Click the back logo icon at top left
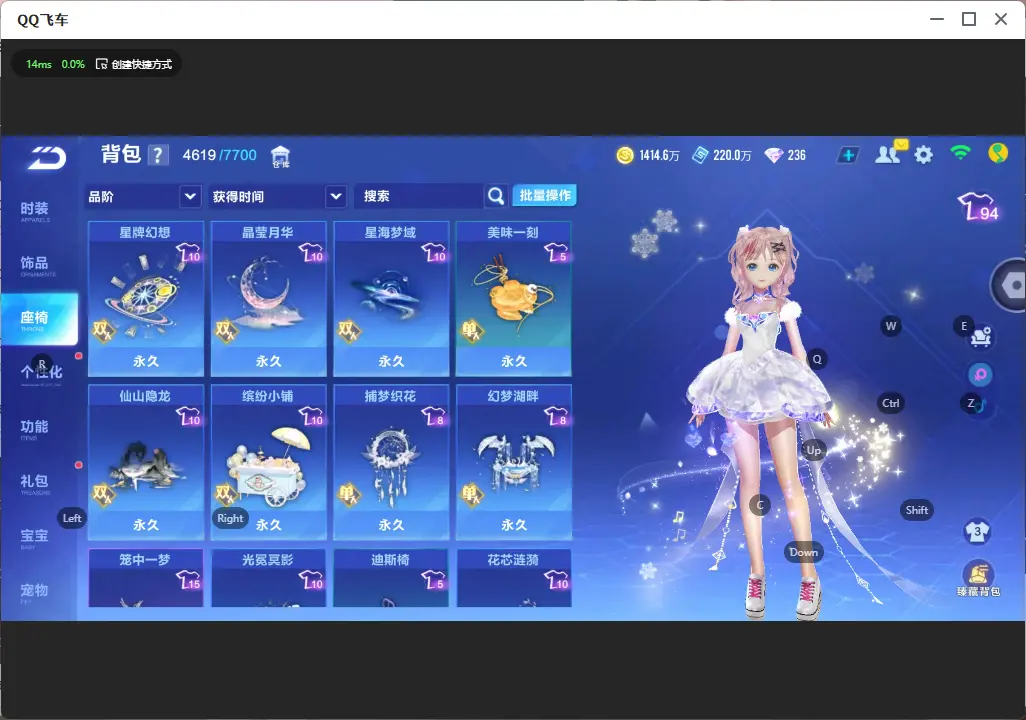Image resolution: width=1026 pixels, height=720 pixels. 46,158
